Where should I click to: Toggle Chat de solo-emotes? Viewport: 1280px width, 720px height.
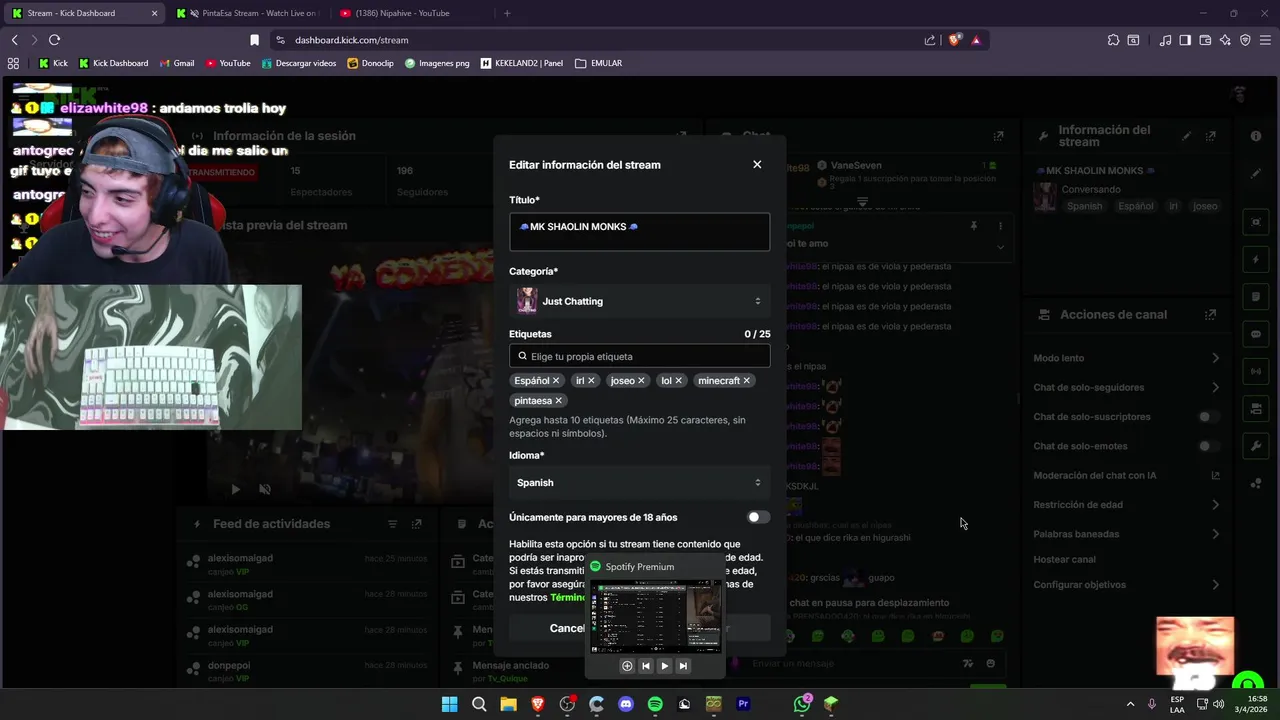click(x=1209, y=446)
